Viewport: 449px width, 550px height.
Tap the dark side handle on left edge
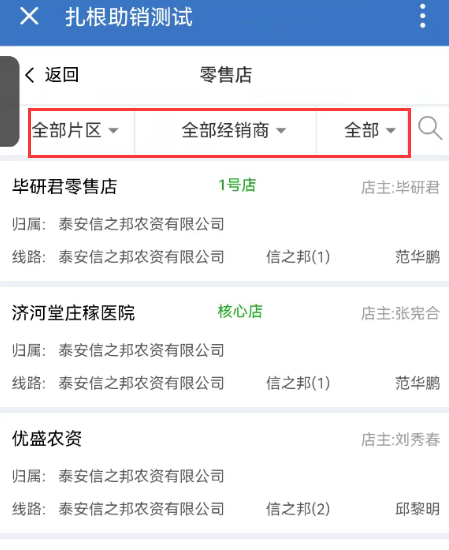(x=9, y=101)
